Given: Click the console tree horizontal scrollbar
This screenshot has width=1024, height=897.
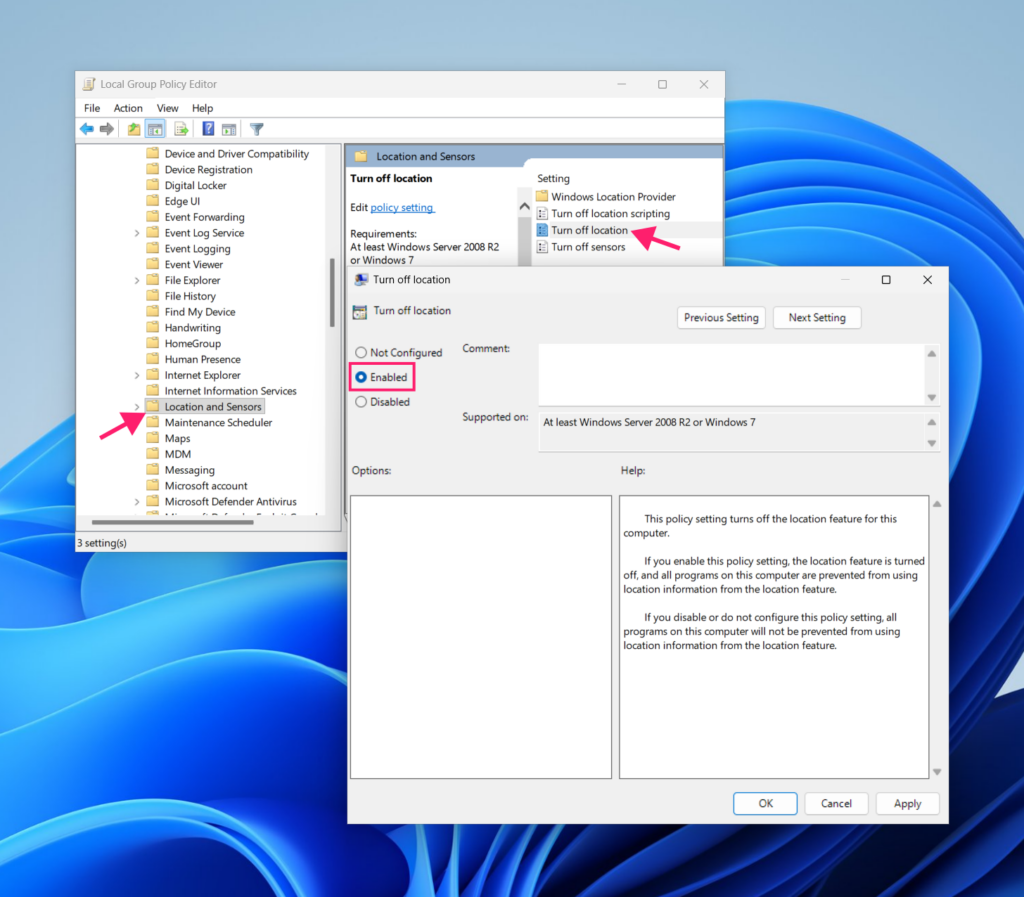Looking at the screenshot, I should point(172,522).
